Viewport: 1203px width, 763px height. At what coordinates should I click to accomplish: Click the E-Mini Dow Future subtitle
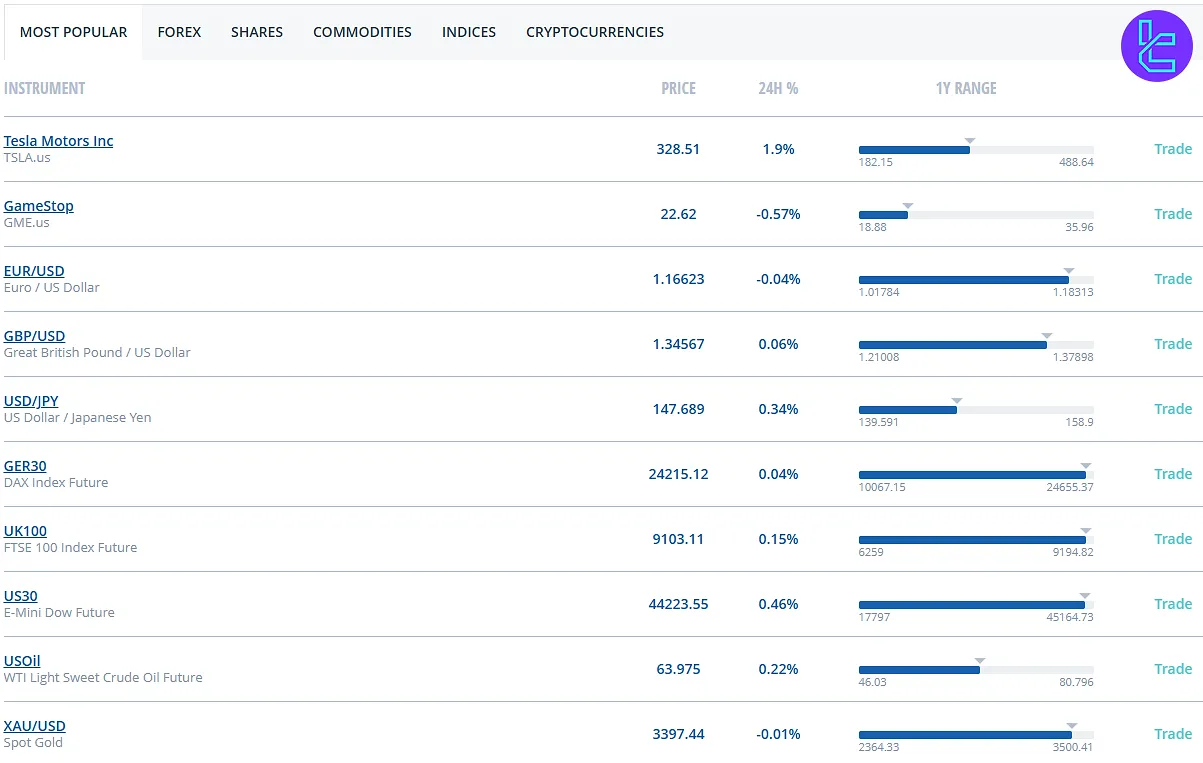coord(59,613)
